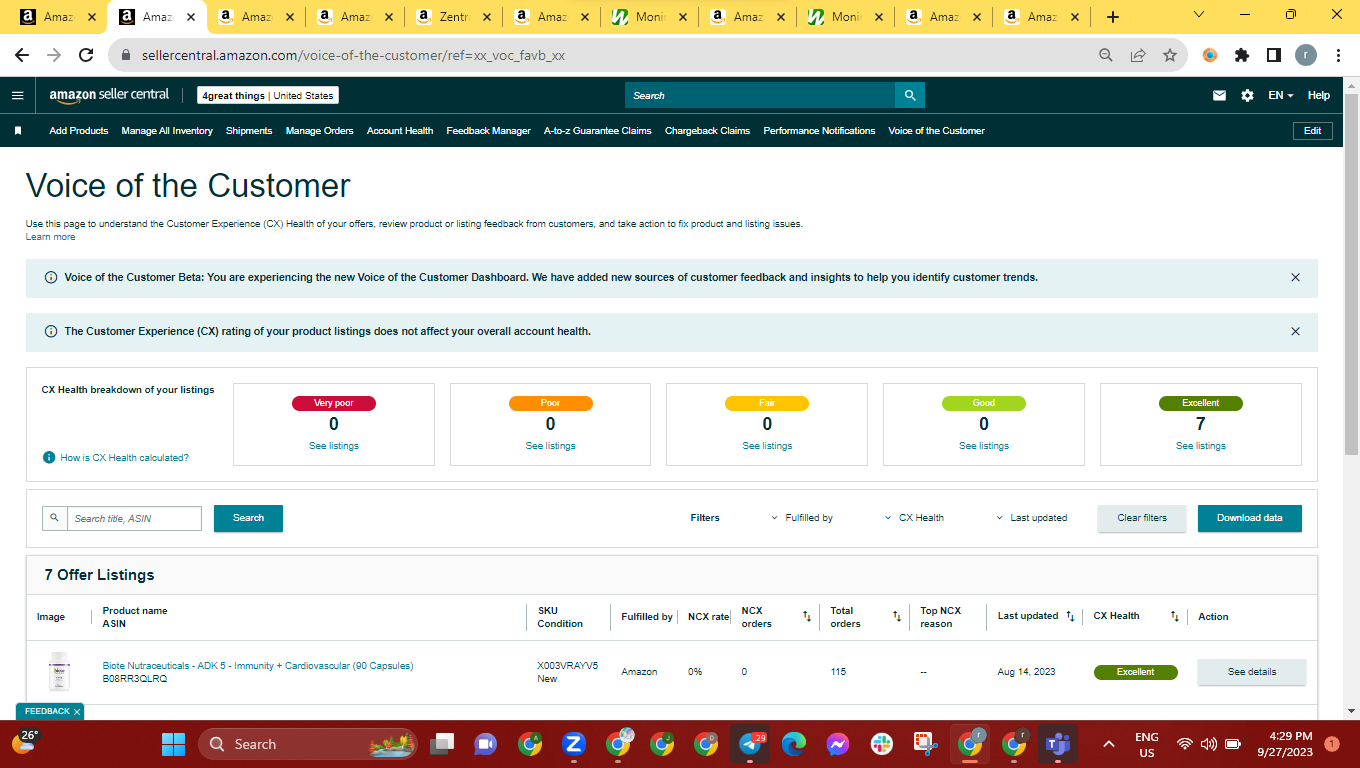Open zoom magnifier icon in address bar
Viewport: 1360px width, 768px height.
point(1106,56)
